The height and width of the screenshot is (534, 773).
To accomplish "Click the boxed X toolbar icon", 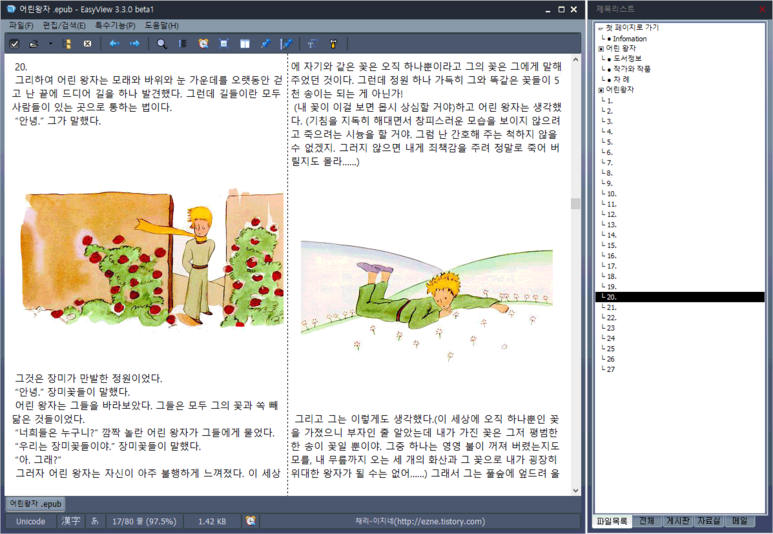I will (x=87, y=44).
